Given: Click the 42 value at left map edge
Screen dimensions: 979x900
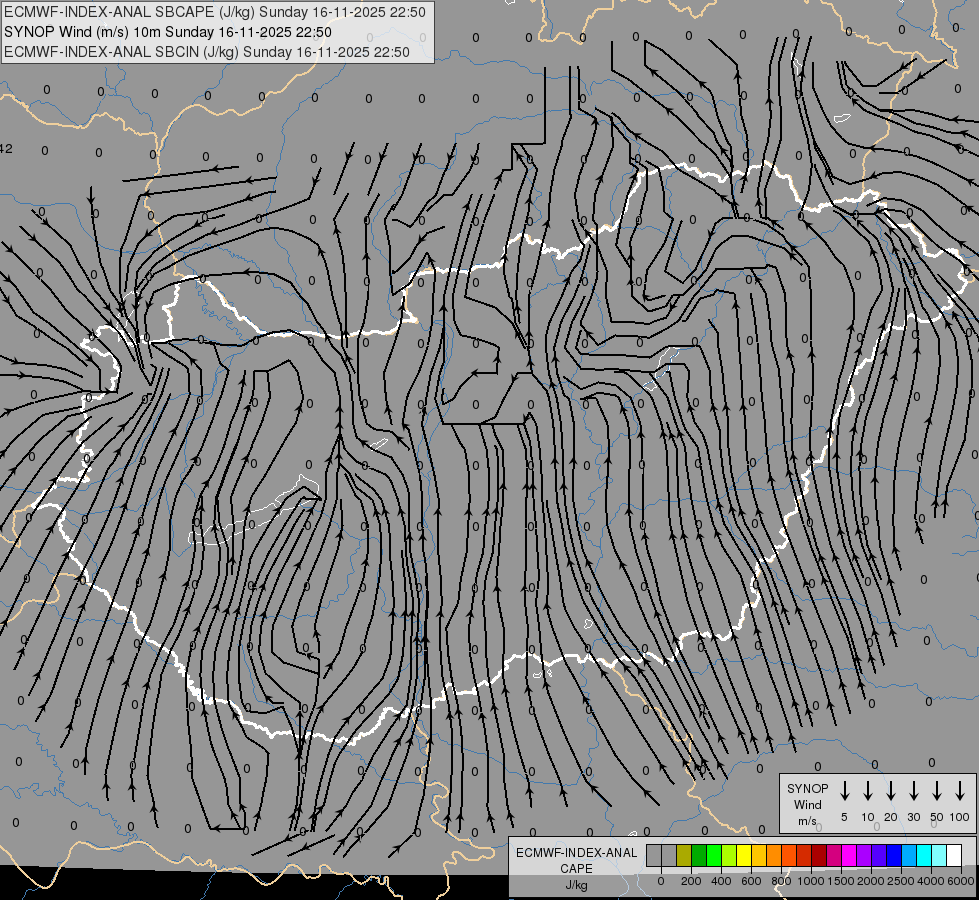Looking at the screenshot, I should pos(6,149).
